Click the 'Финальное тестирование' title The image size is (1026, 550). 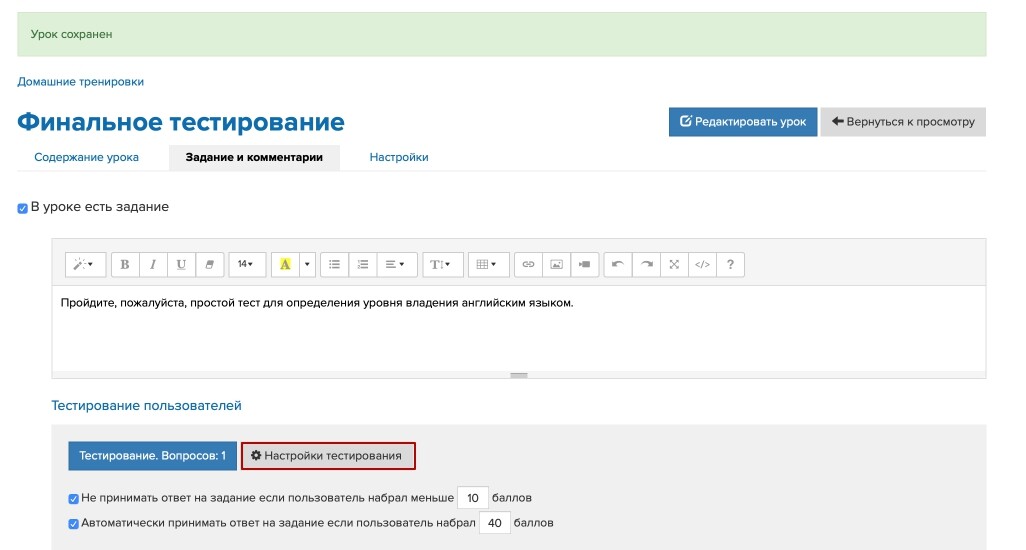pos(181,122)
